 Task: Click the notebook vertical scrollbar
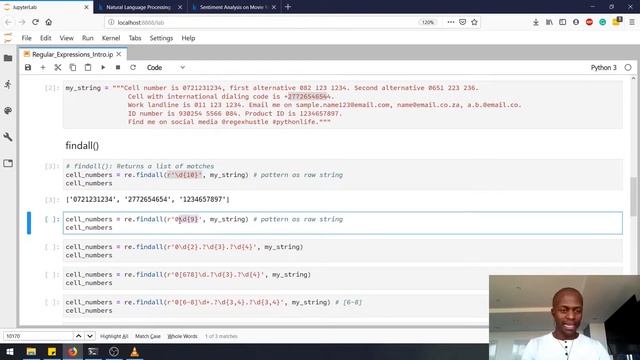(633, 197)
